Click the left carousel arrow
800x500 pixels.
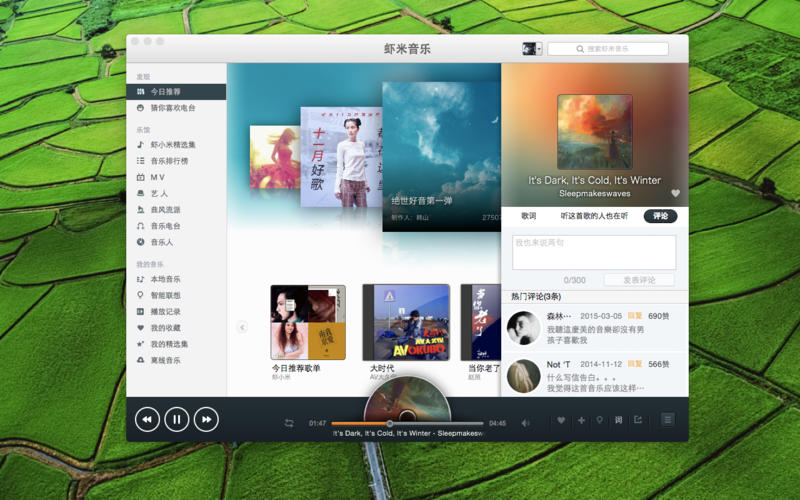pyautogui.click(x=242, y=327)
